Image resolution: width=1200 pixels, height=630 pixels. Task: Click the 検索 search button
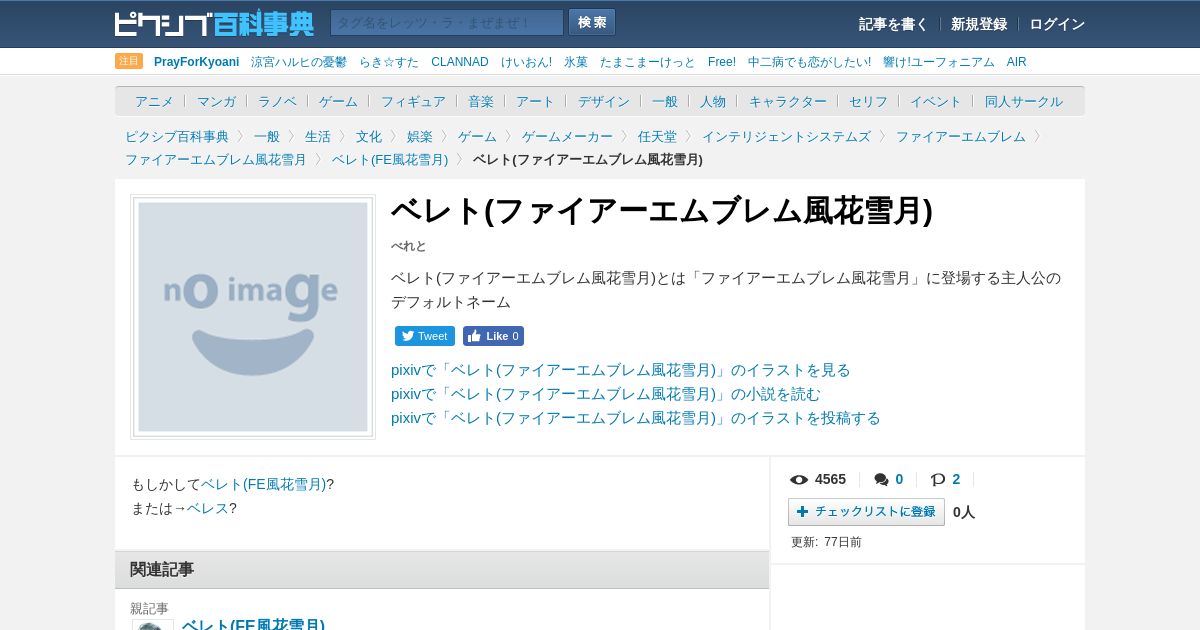[592, 23]
